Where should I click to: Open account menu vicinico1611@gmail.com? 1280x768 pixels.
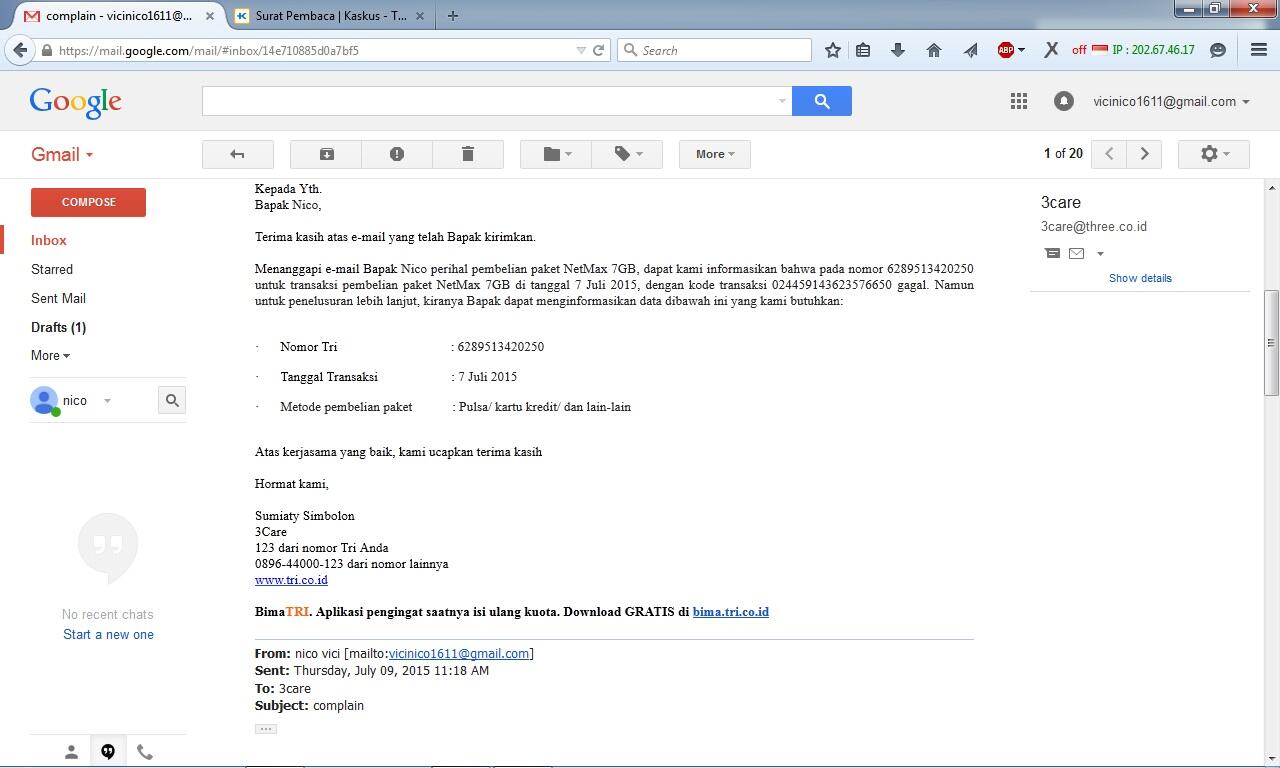[x=1171, y=101]
